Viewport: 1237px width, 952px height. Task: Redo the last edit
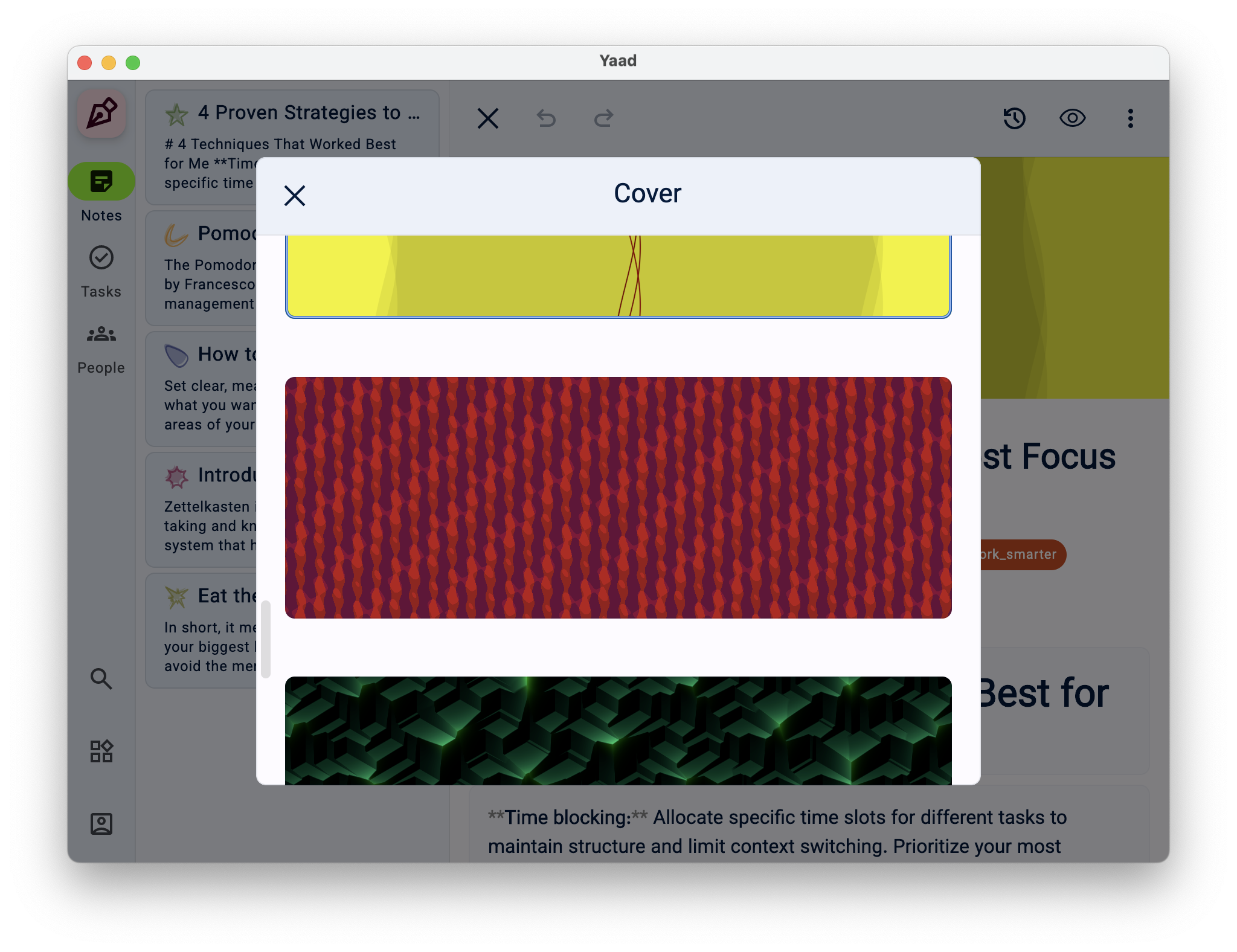(604, 118)
